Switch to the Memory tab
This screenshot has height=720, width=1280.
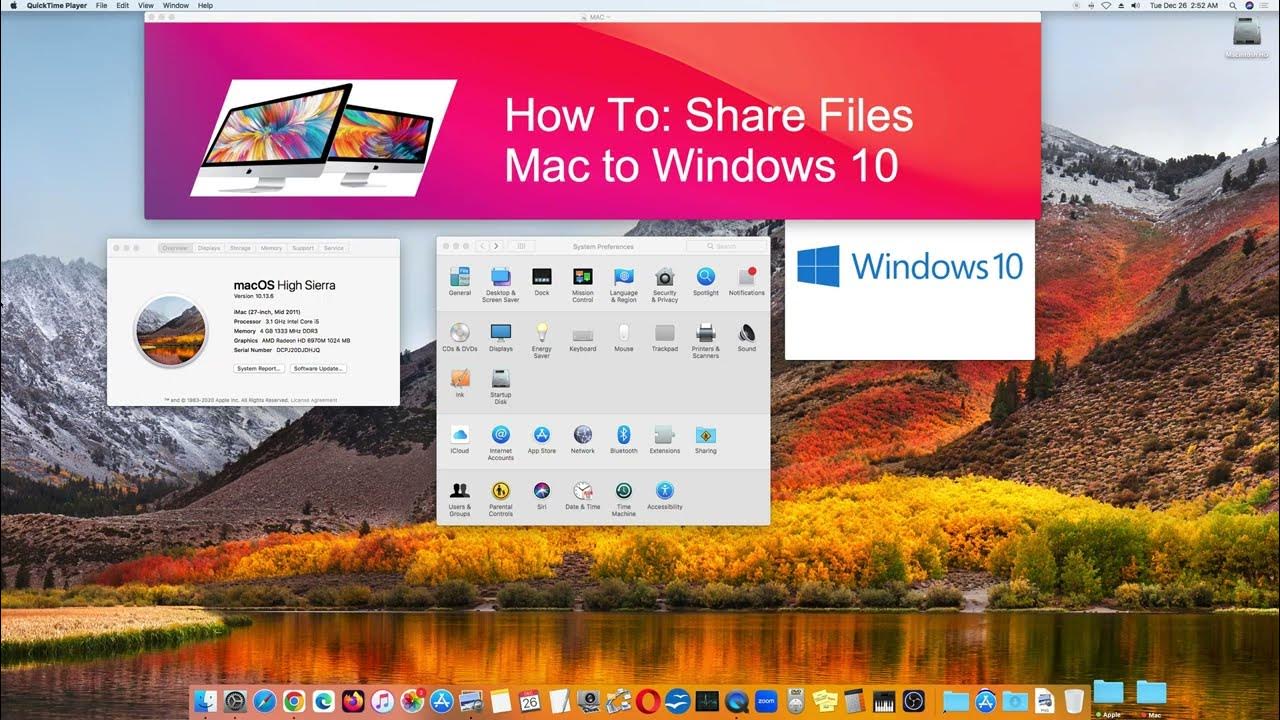(x=271, y=248)
